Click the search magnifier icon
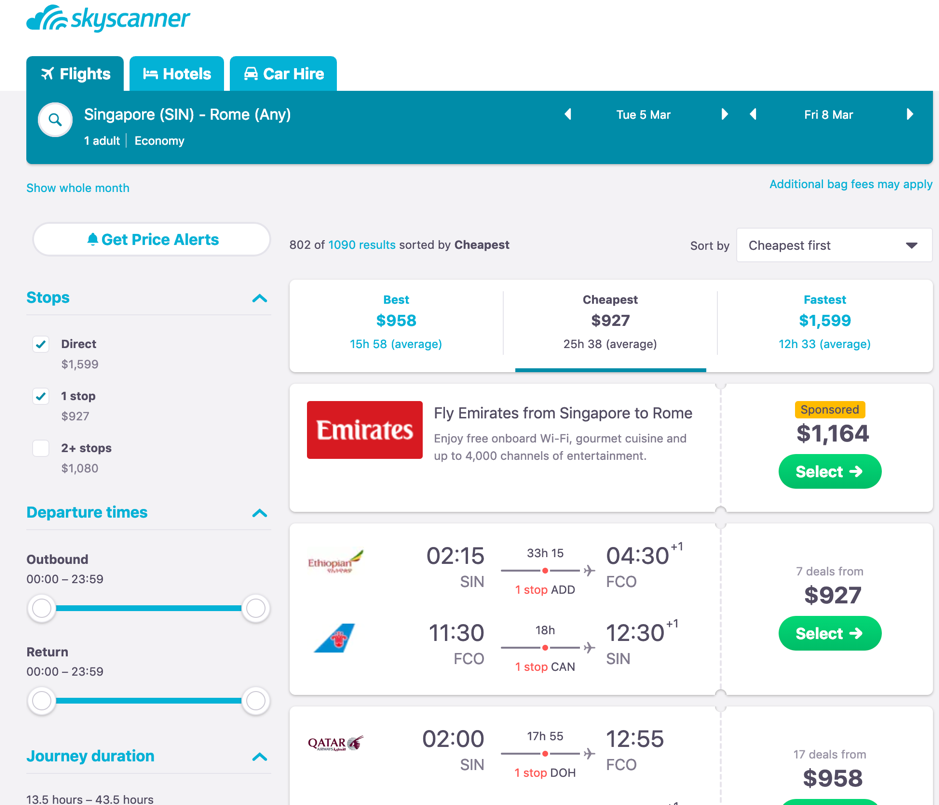The width and height of the screenshot is (939, 805). point(55,120)
